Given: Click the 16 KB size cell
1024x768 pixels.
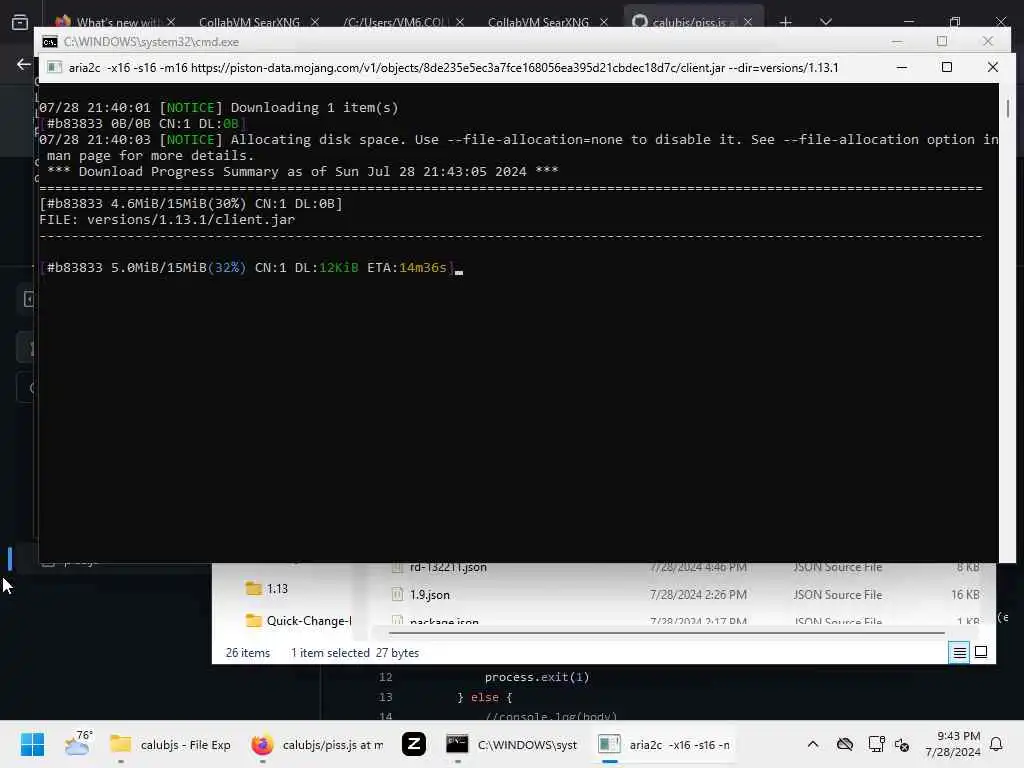Looking at the screenshot, I should click(x=965, y=595).
